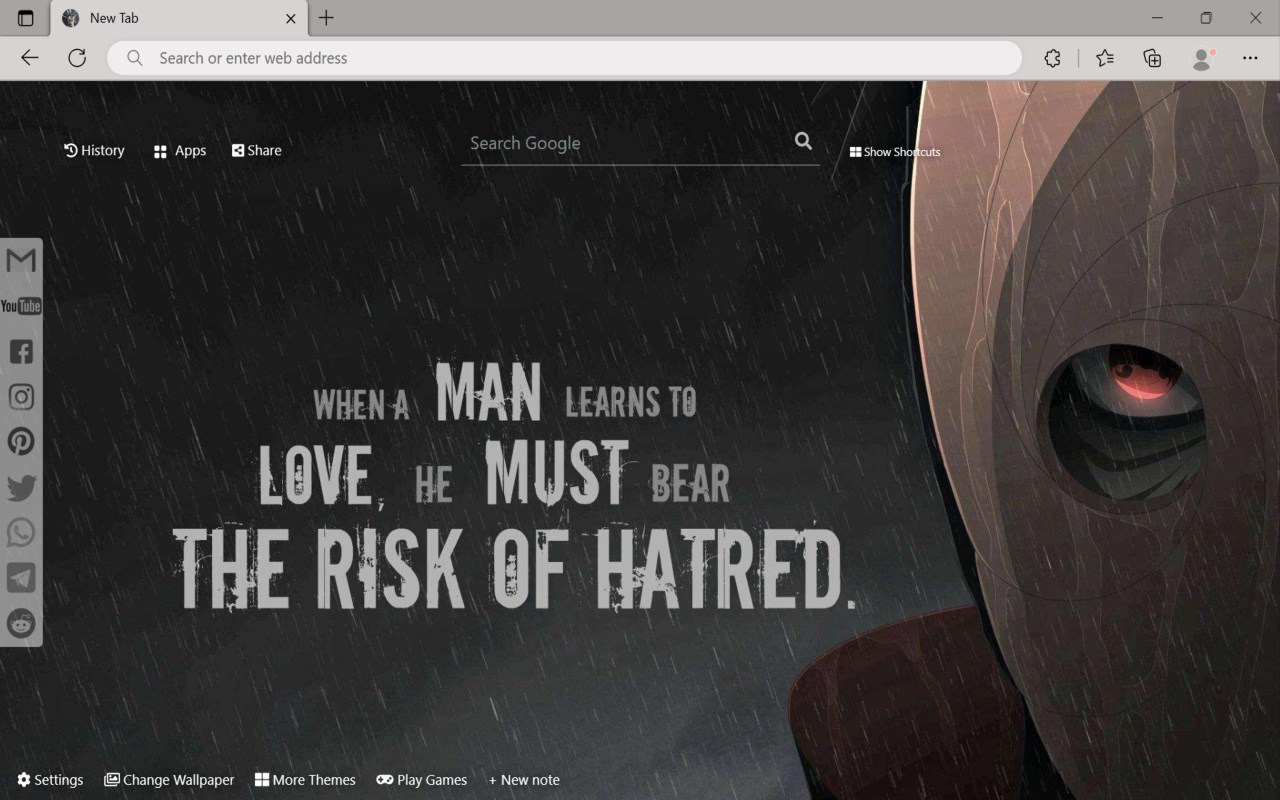Go back to the previous page

tap(30, 58)
